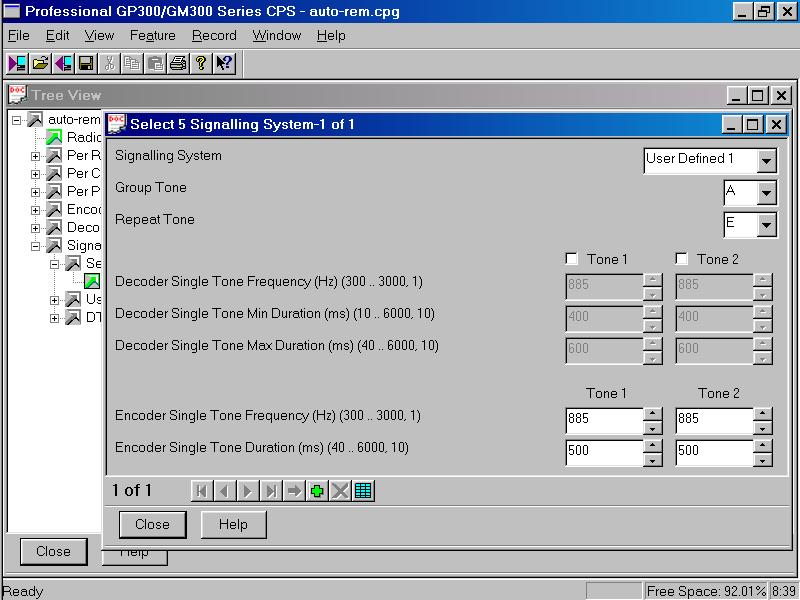800x600 pixels.
Task: Go to first record navigation icon
Action: click(202, 491)
